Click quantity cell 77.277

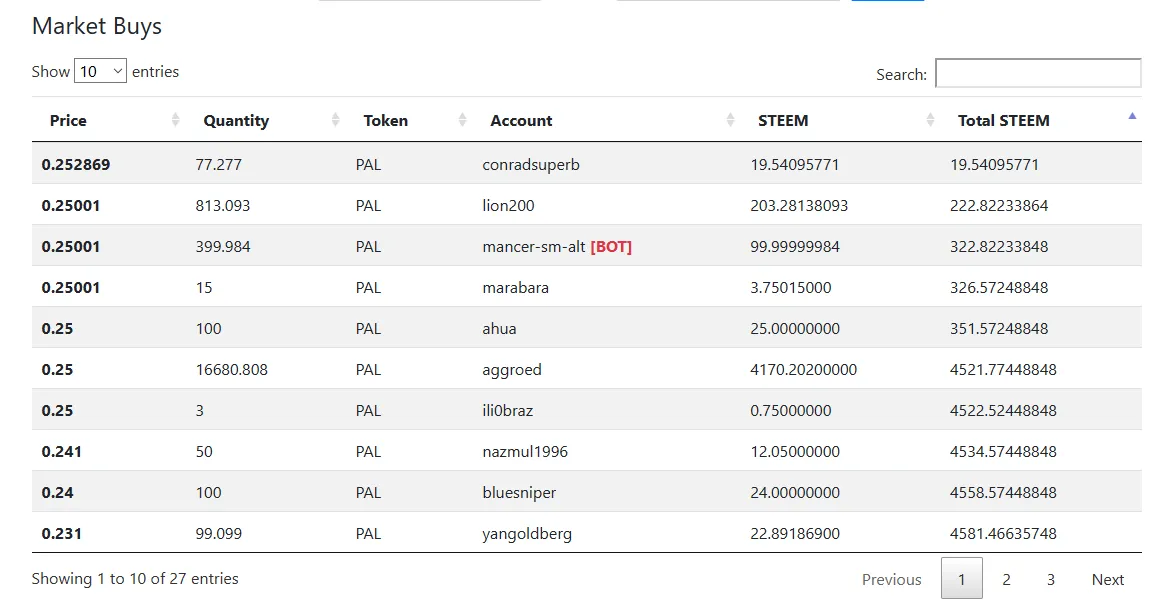pyautogui.click(x=218, y=165)
